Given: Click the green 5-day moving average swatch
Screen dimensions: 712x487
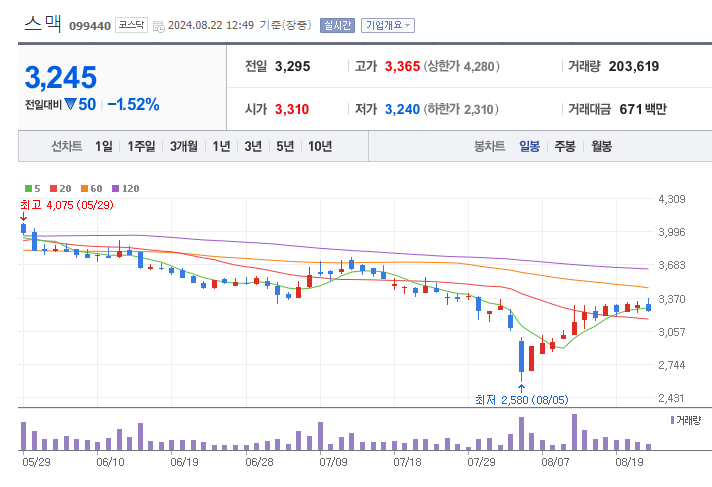Looking at the screenshot, I should (x=28, y=189).
